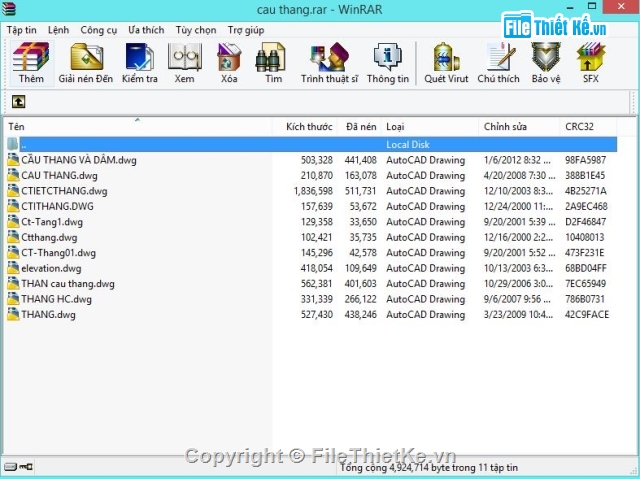
Task: Sort by Loại column header
Action: pos(430,126)
